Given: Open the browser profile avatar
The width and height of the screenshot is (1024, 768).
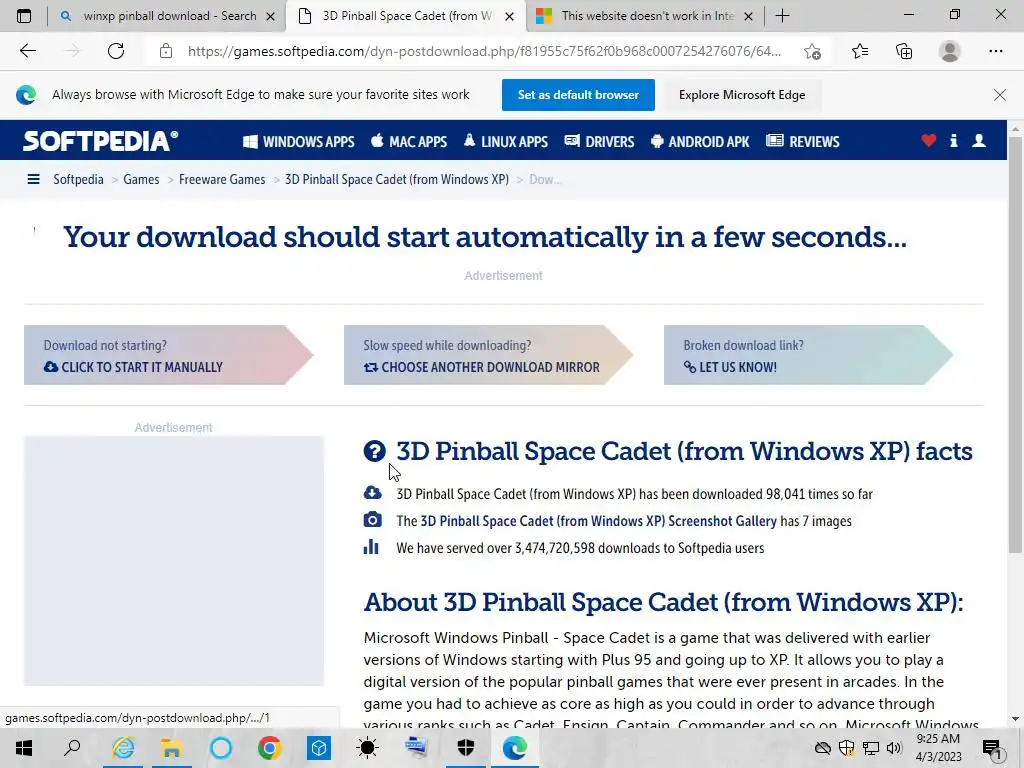Looking at the screenshot, I should click(x=950, y=51).
